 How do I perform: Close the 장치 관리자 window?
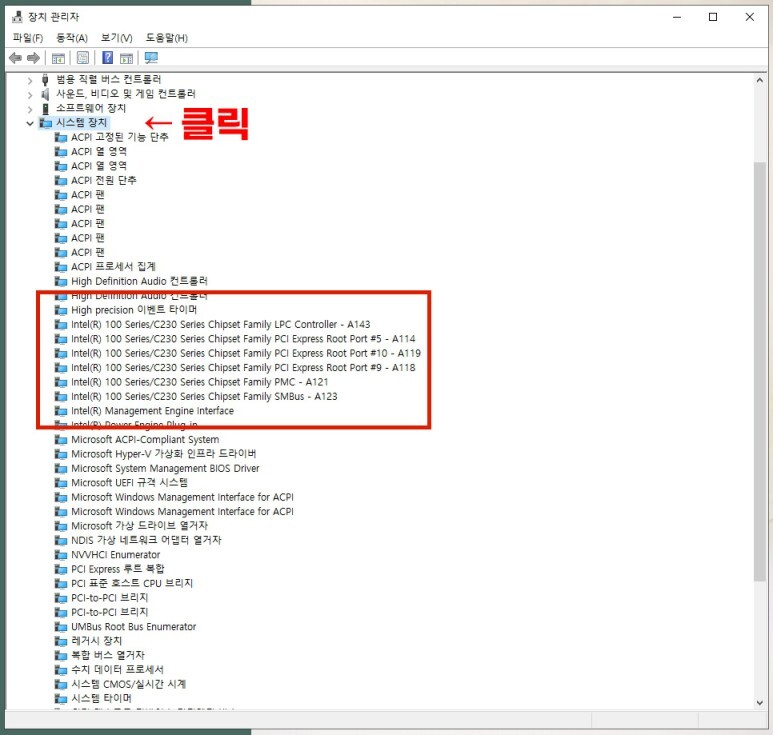(749, 17)
